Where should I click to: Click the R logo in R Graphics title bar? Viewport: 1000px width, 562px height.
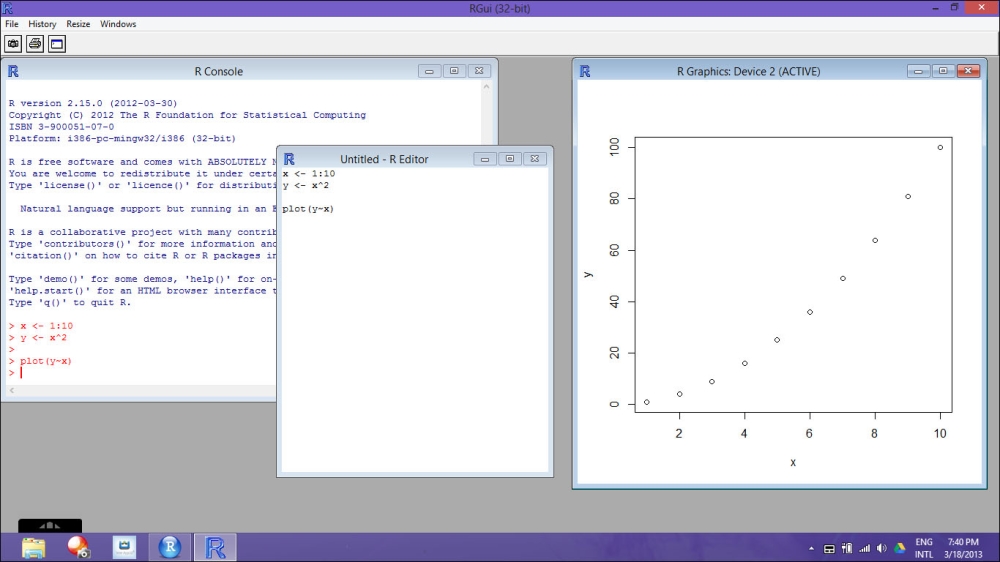pyautogui.click(x=585, y=71)
